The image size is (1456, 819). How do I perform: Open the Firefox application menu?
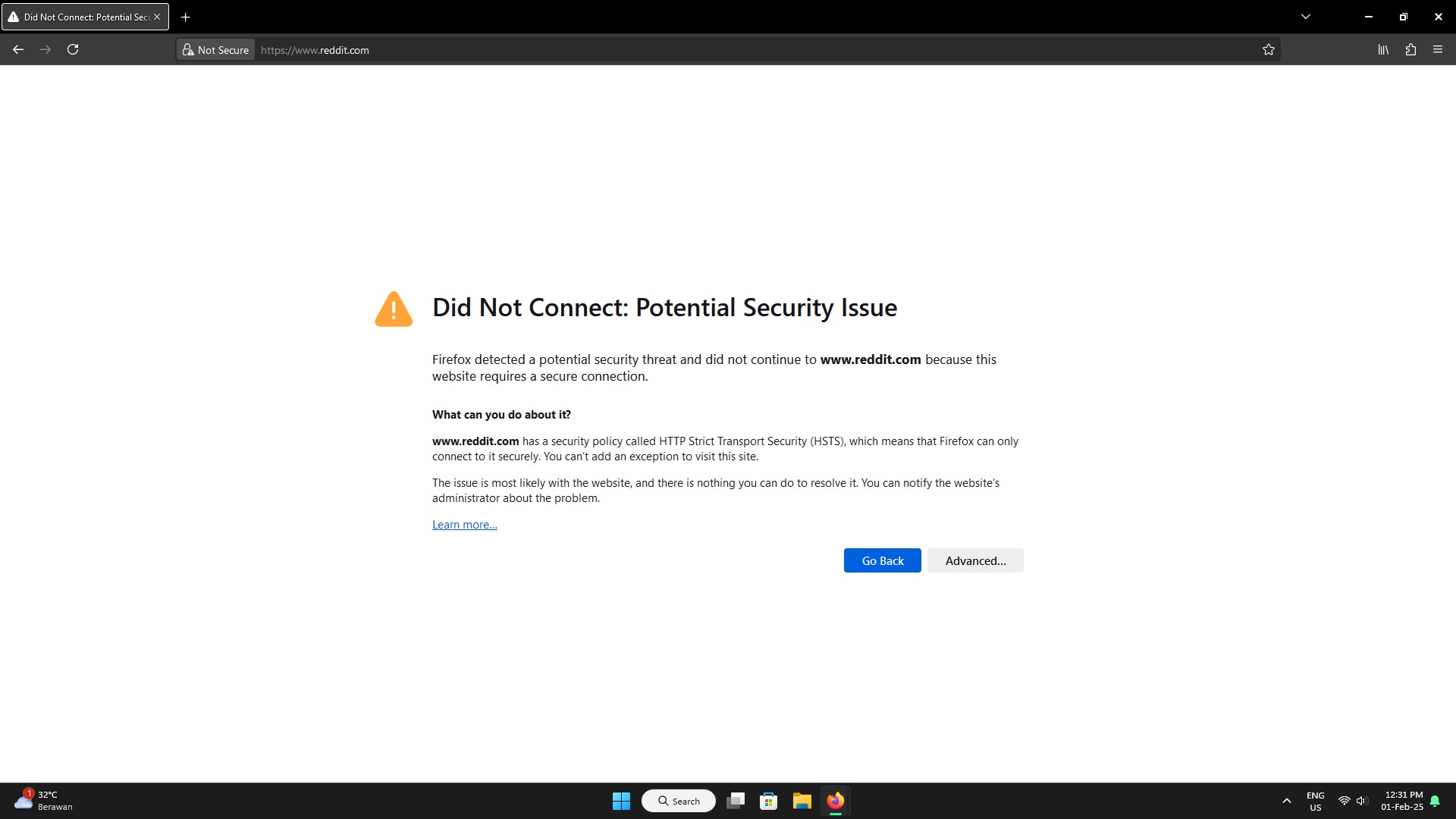pyautogui.click(x=1438, y=49)
